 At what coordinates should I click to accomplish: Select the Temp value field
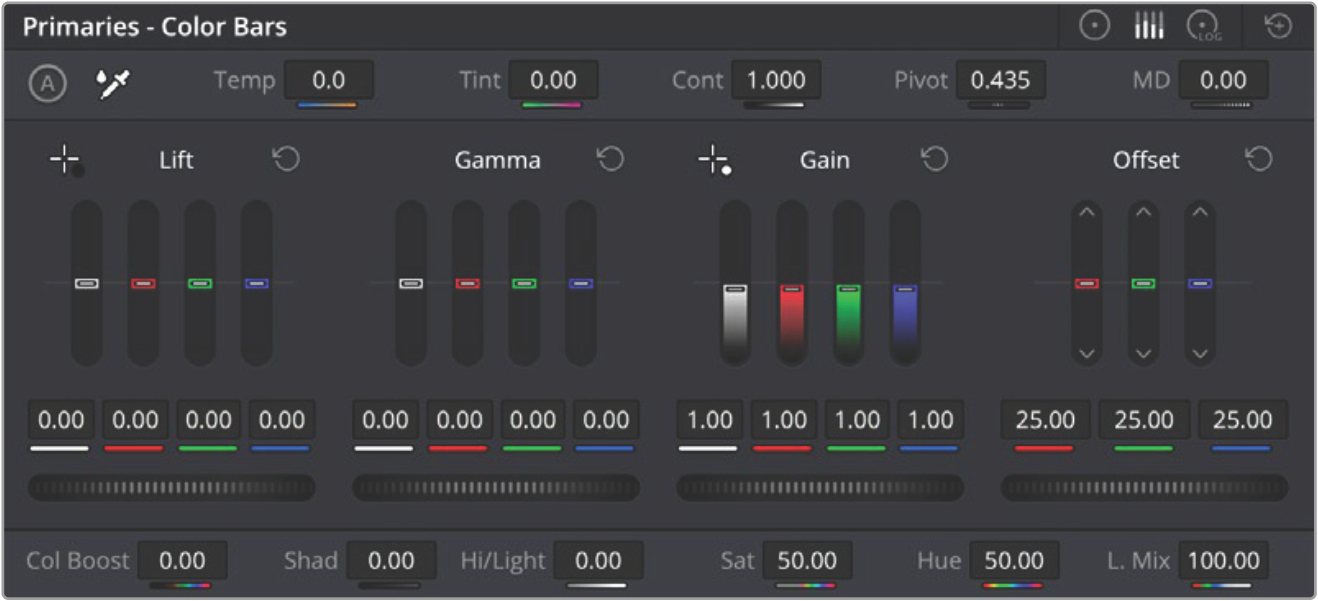[328, 80]
